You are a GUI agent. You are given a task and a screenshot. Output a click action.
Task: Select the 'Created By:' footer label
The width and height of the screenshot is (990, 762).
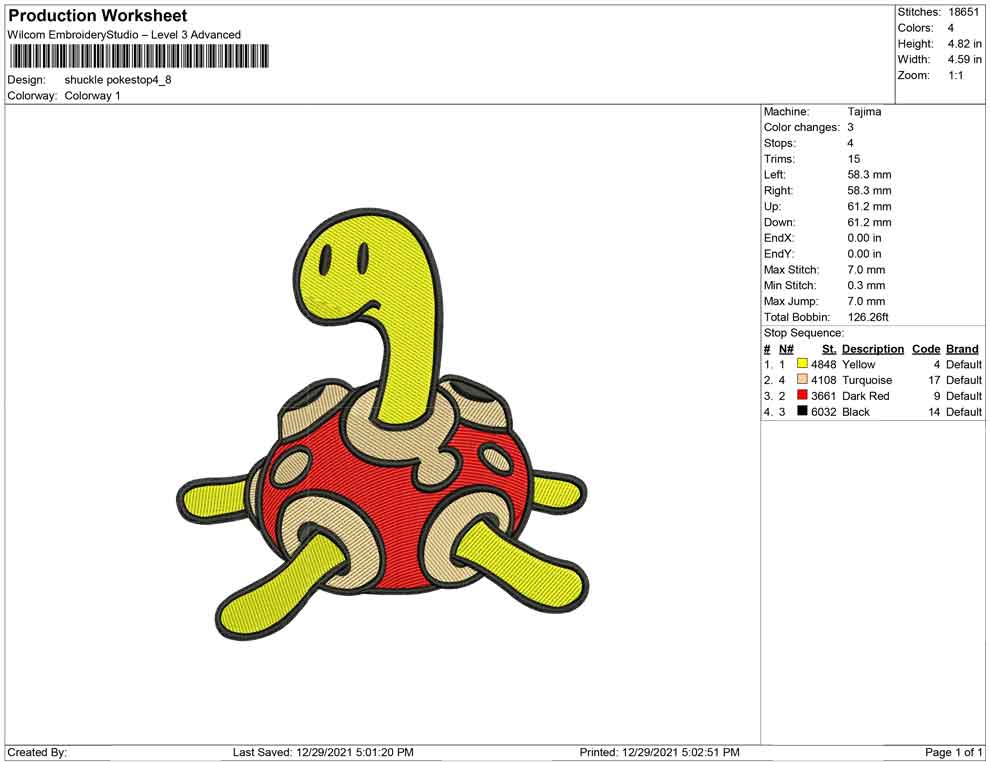click(x=37, y=752)
